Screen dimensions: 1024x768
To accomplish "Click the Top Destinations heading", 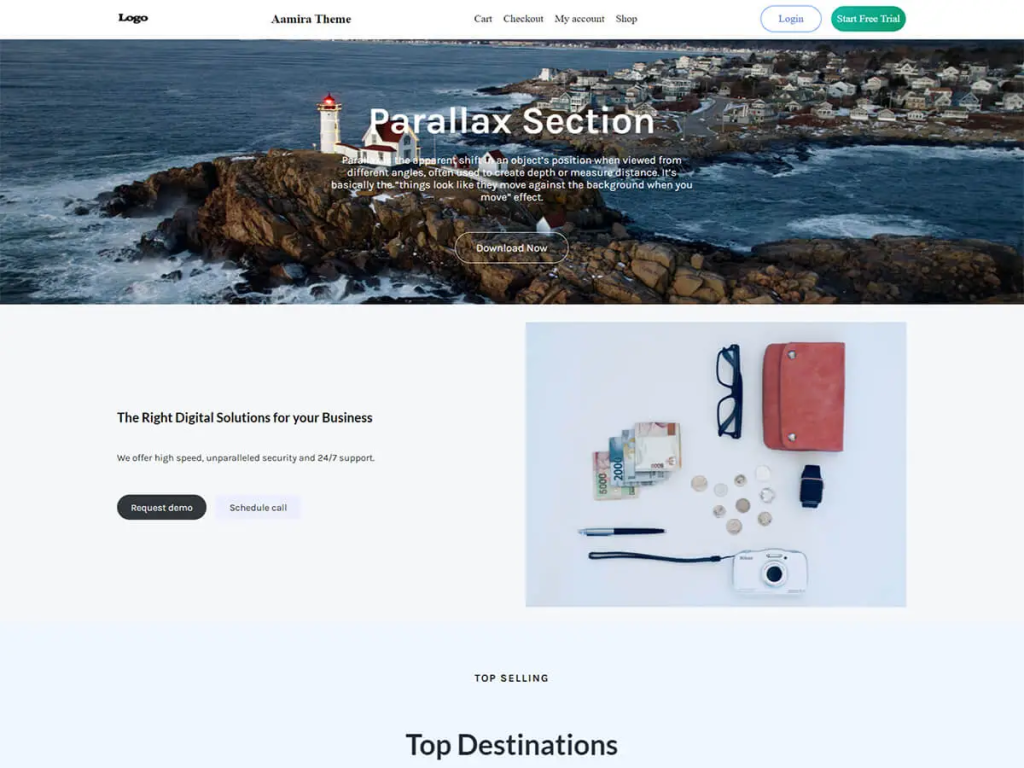I will click(511, 745).
